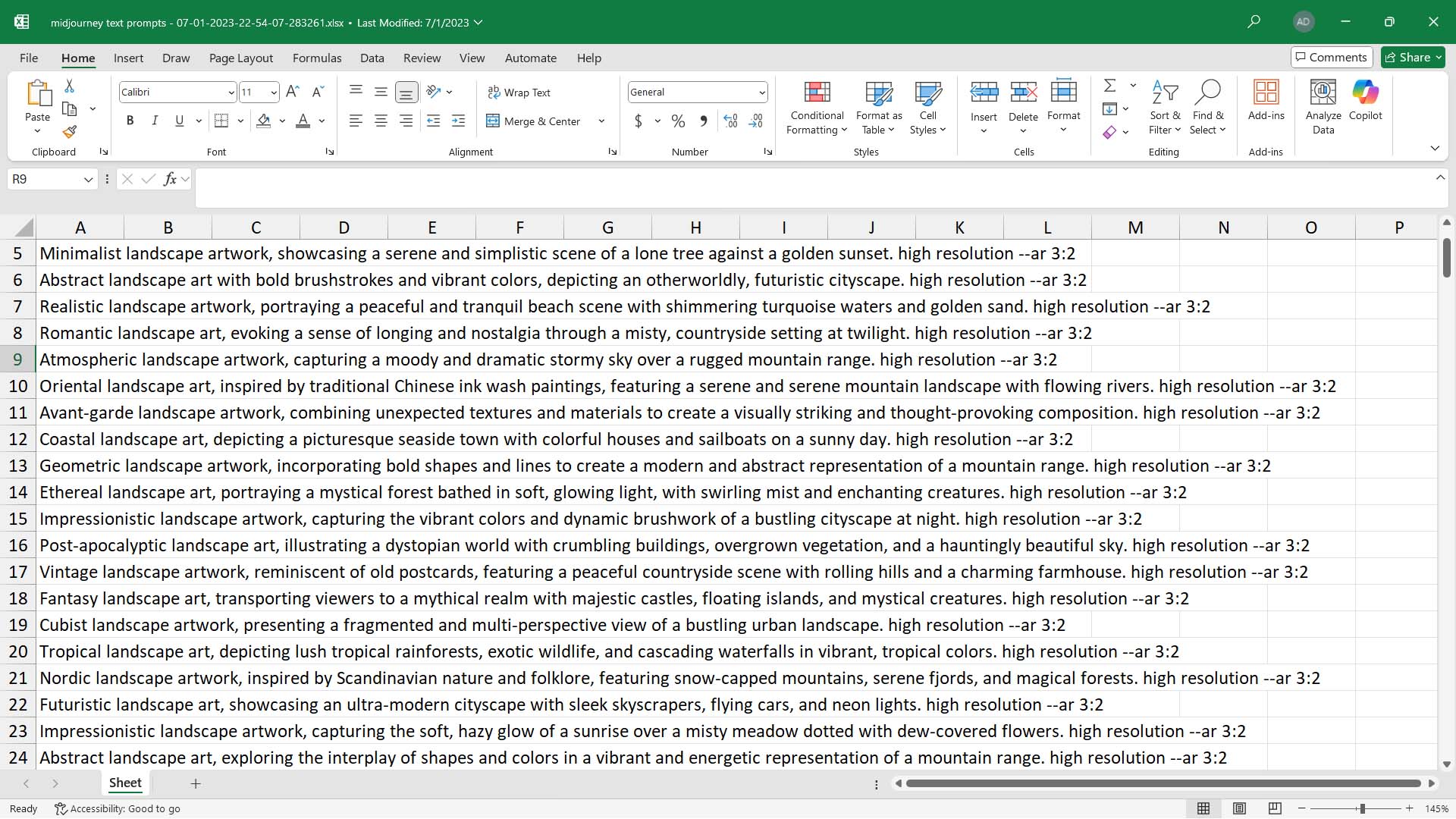This screenshot has width=1456, height=819.
Task: Open the font name dropdown
Action: [x=232, y=92]
